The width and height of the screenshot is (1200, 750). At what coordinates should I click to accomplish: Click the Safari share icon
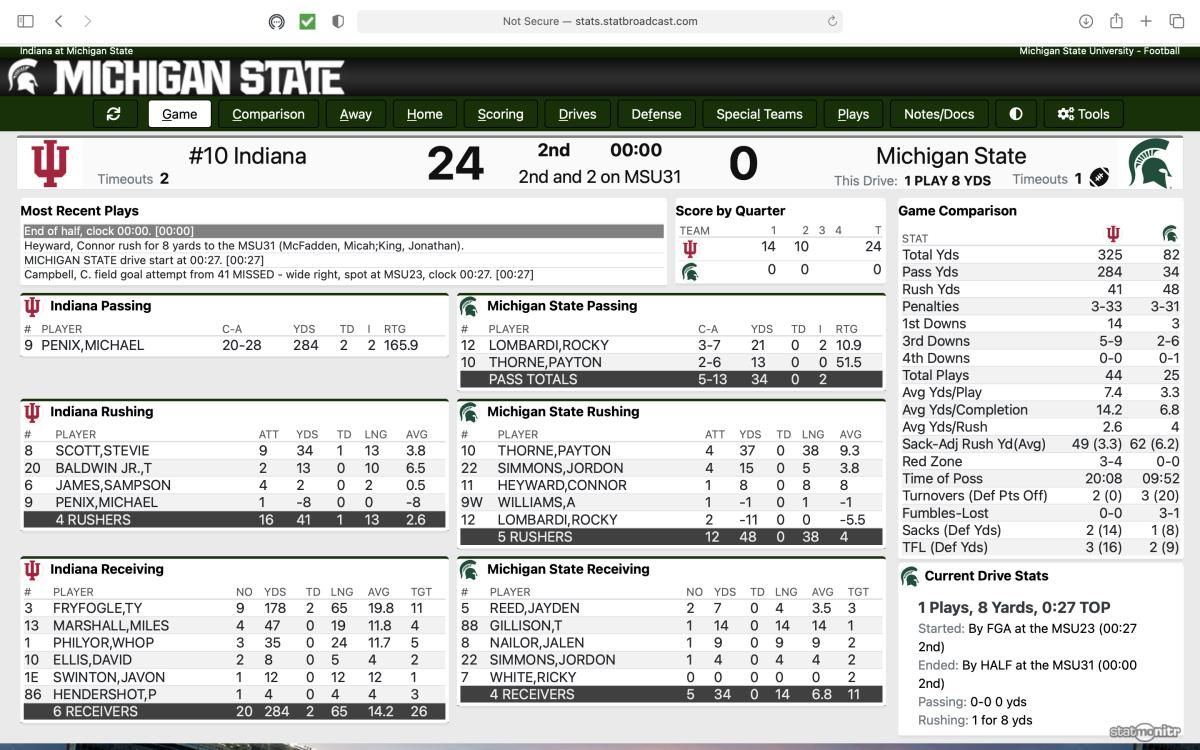(x=1116, y=21)
